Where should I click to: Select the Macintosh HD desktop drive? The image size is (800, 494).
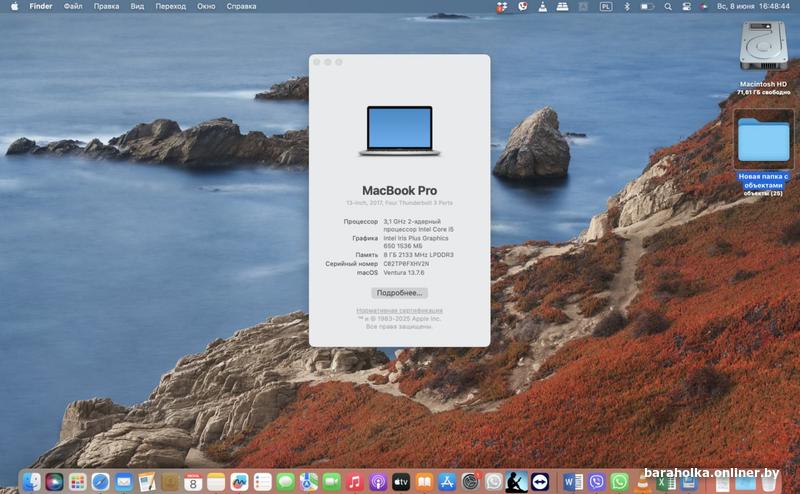[763, 58]
